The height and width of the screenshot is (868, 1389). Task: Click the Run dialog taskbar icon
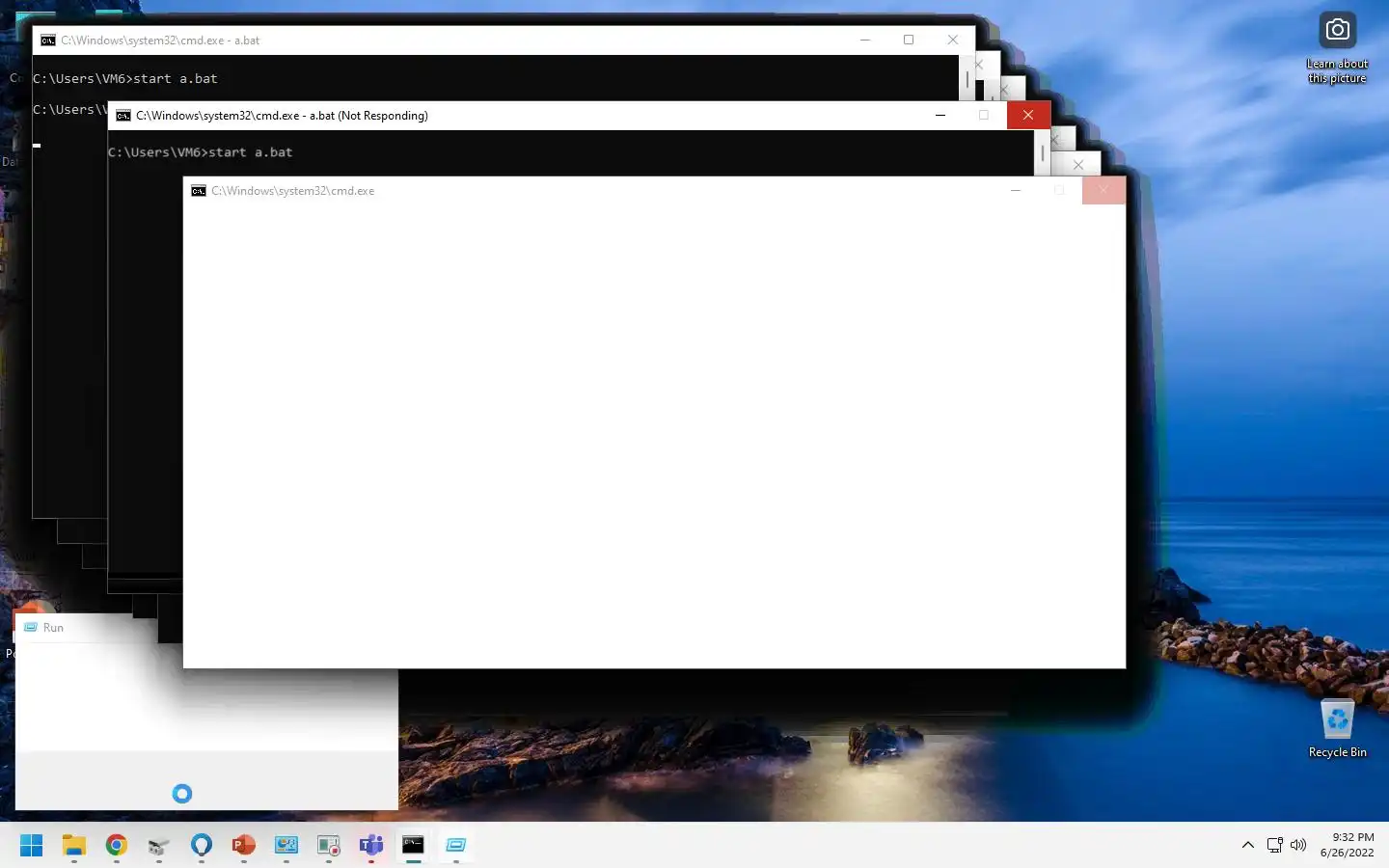pos(456,846)
